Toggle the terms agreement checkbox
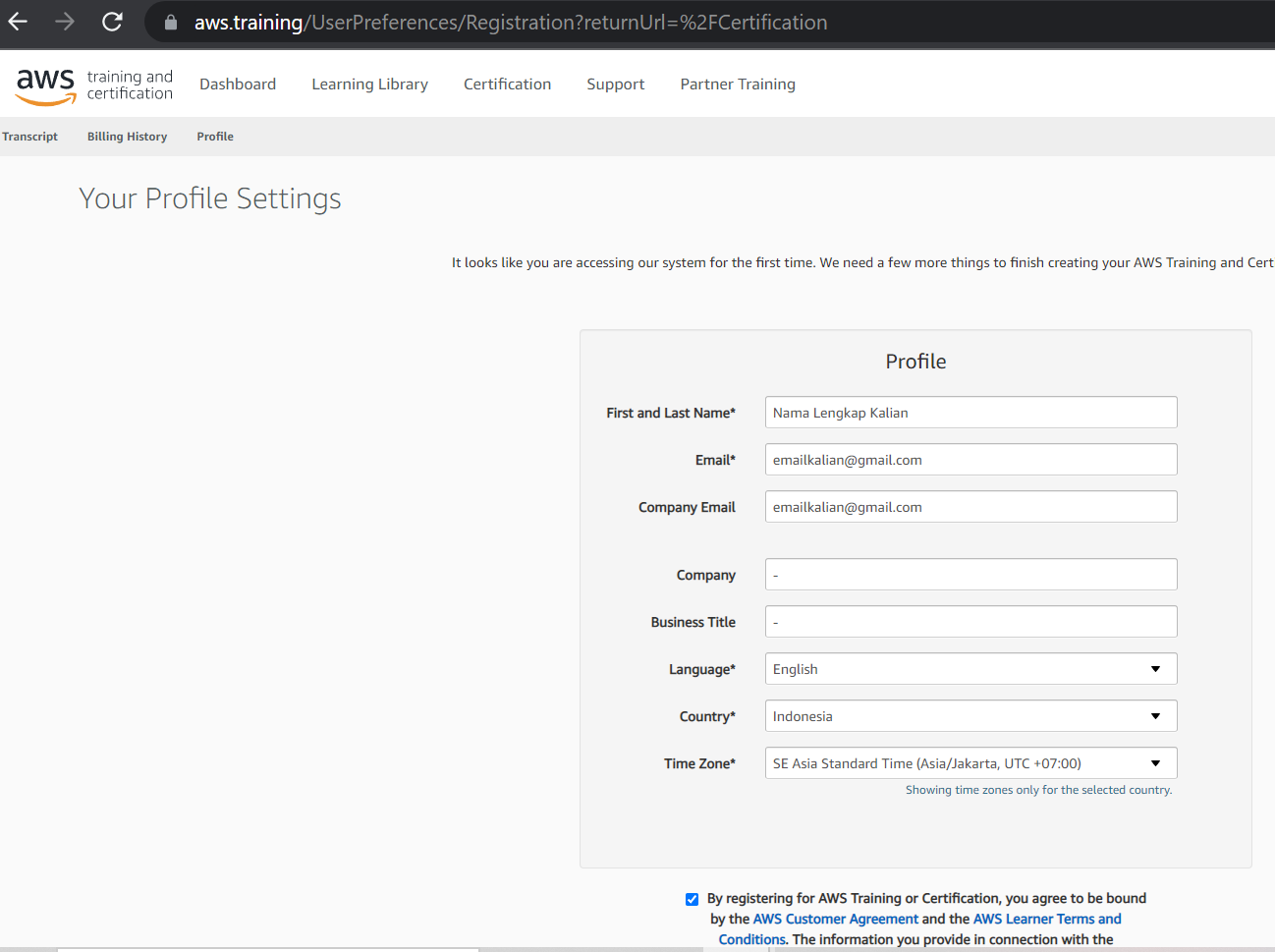This screenshot has width=1275, height=952. click(692, 899)
